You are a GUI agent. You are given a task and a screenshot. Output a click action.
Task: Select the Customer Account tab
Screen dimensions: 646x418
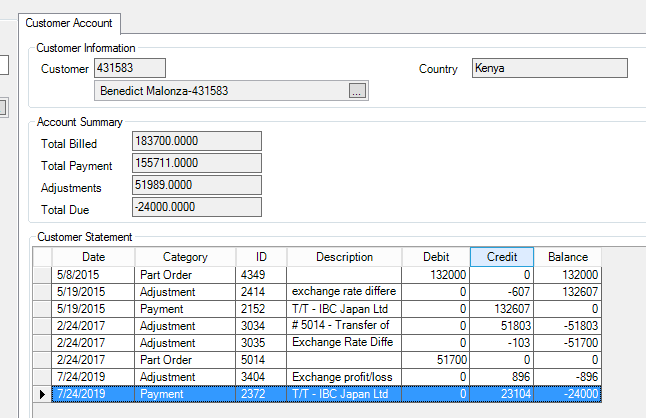(x=69, y=23)
